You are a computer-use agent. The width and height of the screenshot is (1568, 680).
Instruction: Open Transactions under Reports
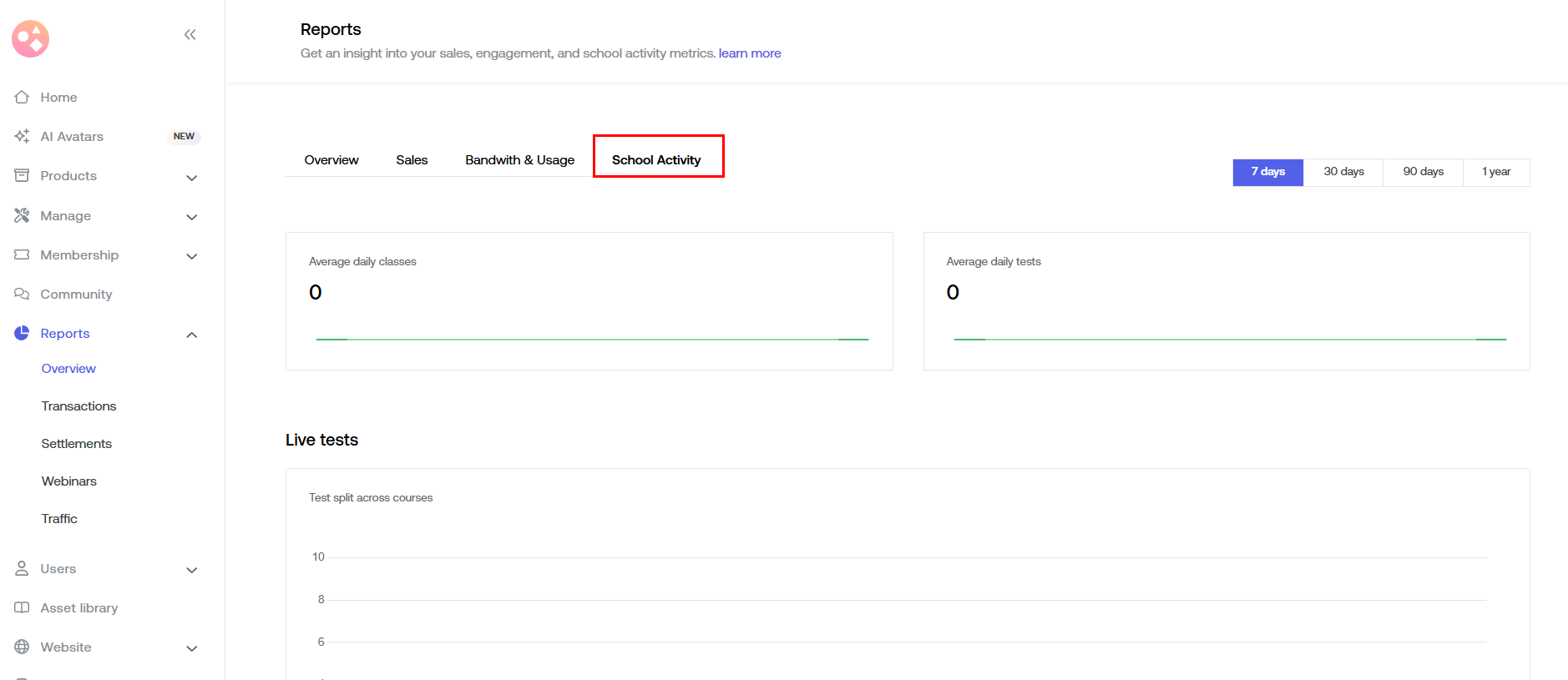click(78, 406)
